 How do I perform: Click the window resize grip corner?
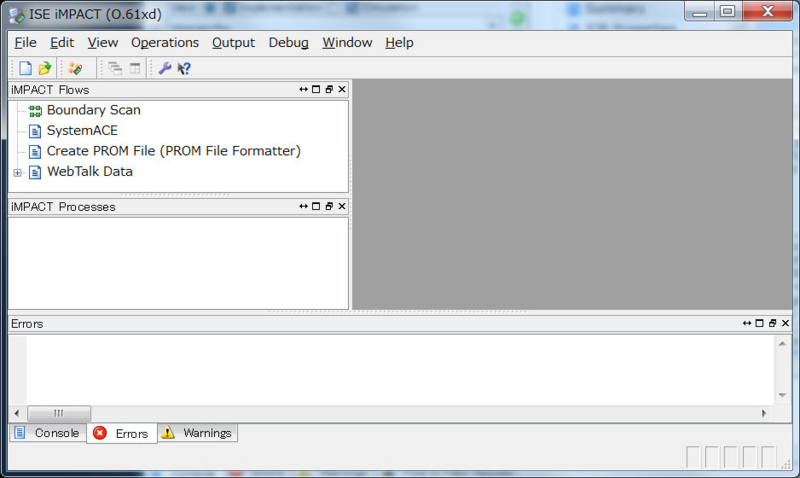[786, 462]
